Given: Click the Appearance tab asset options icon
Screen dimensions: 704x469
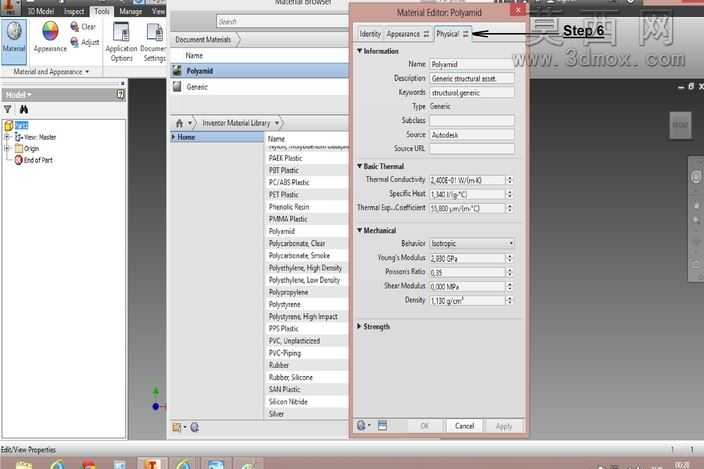Looking at the screenshot, I should 426,34.
